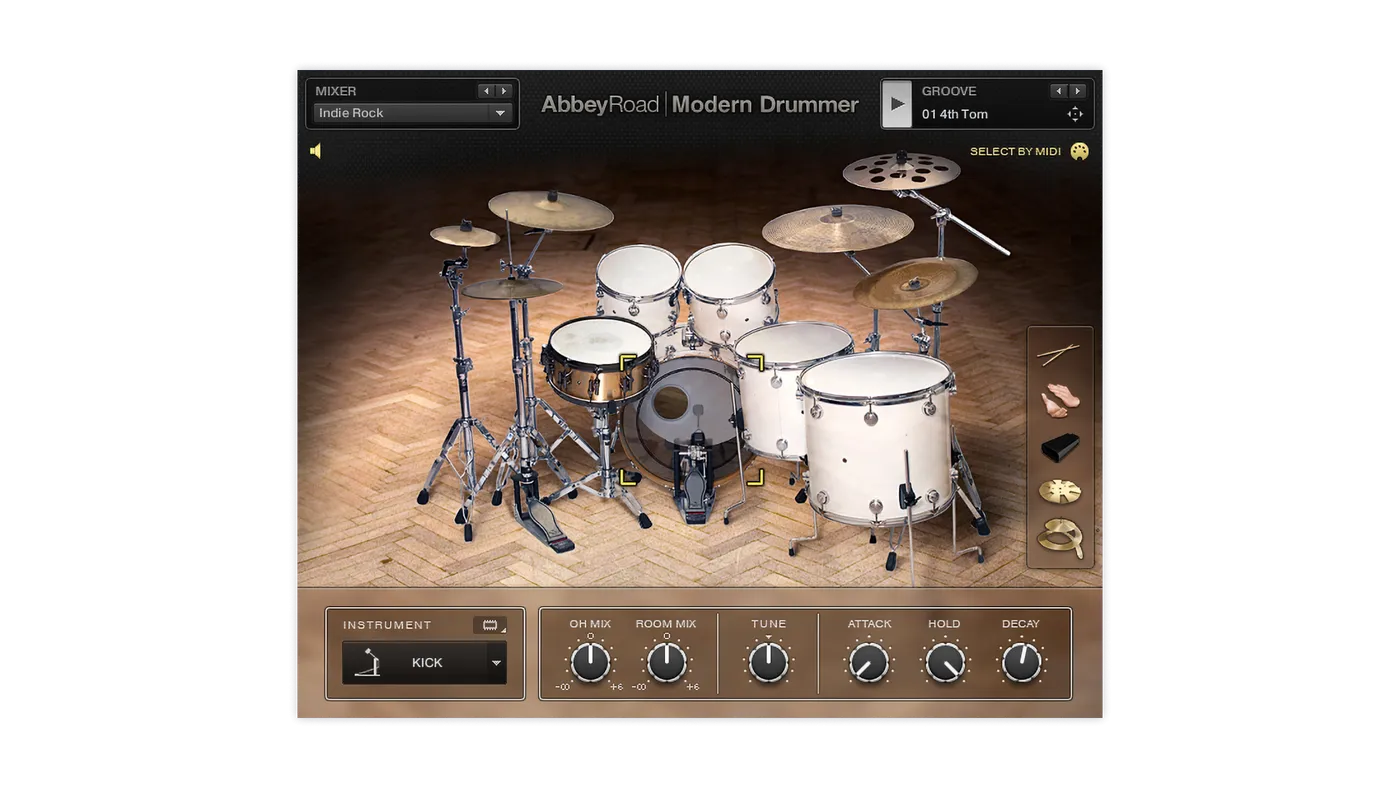
Task: Select previous mixer preset
Action: 486,91
